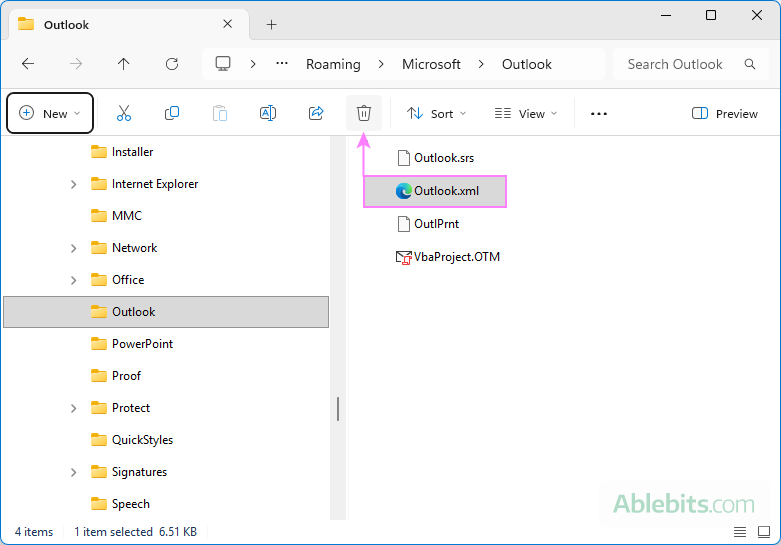Screen dimensions: 781x545
Task: Select the PowerPoint folder
Action: tap(142, 344)
